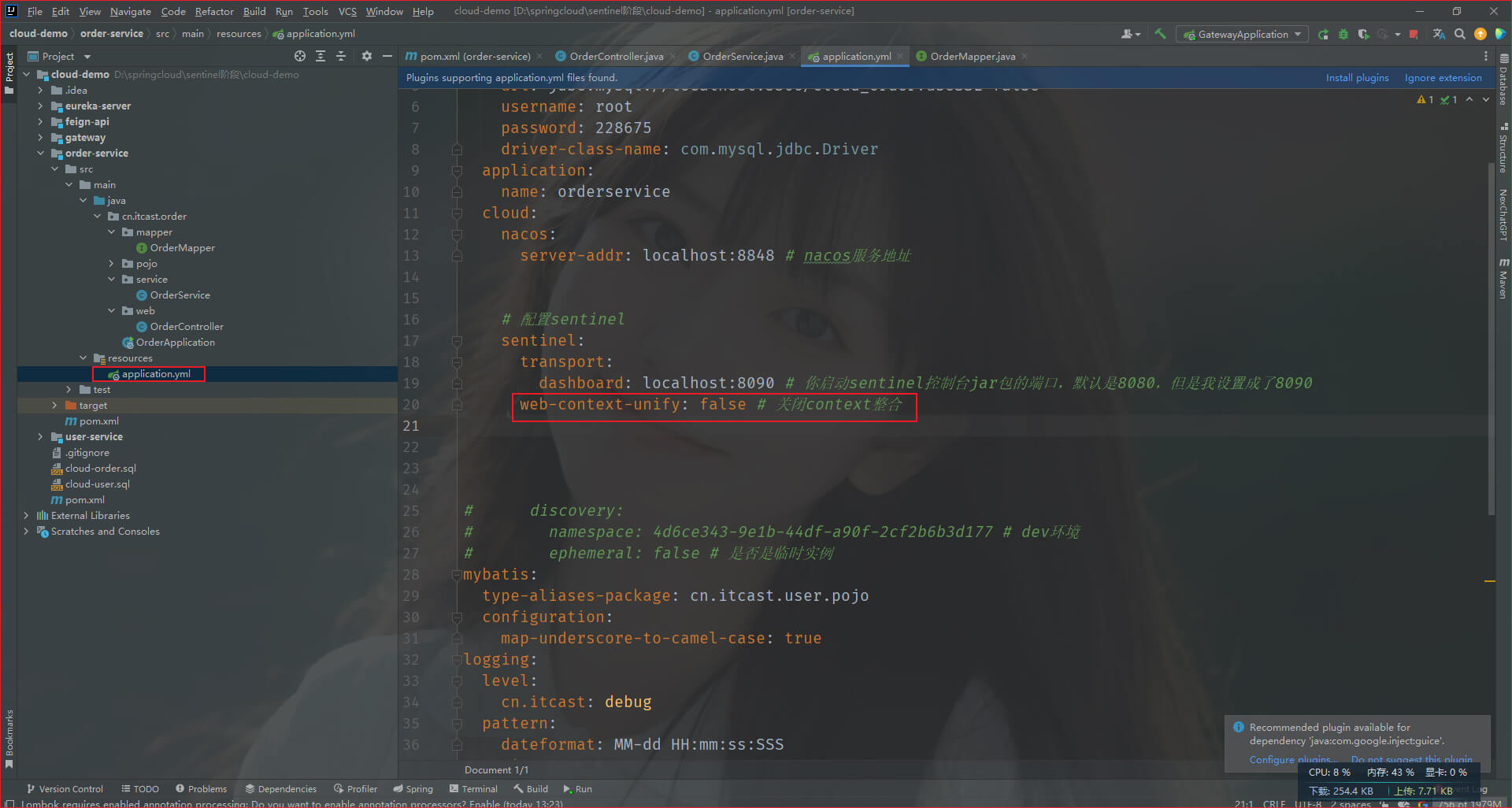Open editor tabs more options menu
The width and height of the screenshot is (1512, 808).
point(1485,56)
